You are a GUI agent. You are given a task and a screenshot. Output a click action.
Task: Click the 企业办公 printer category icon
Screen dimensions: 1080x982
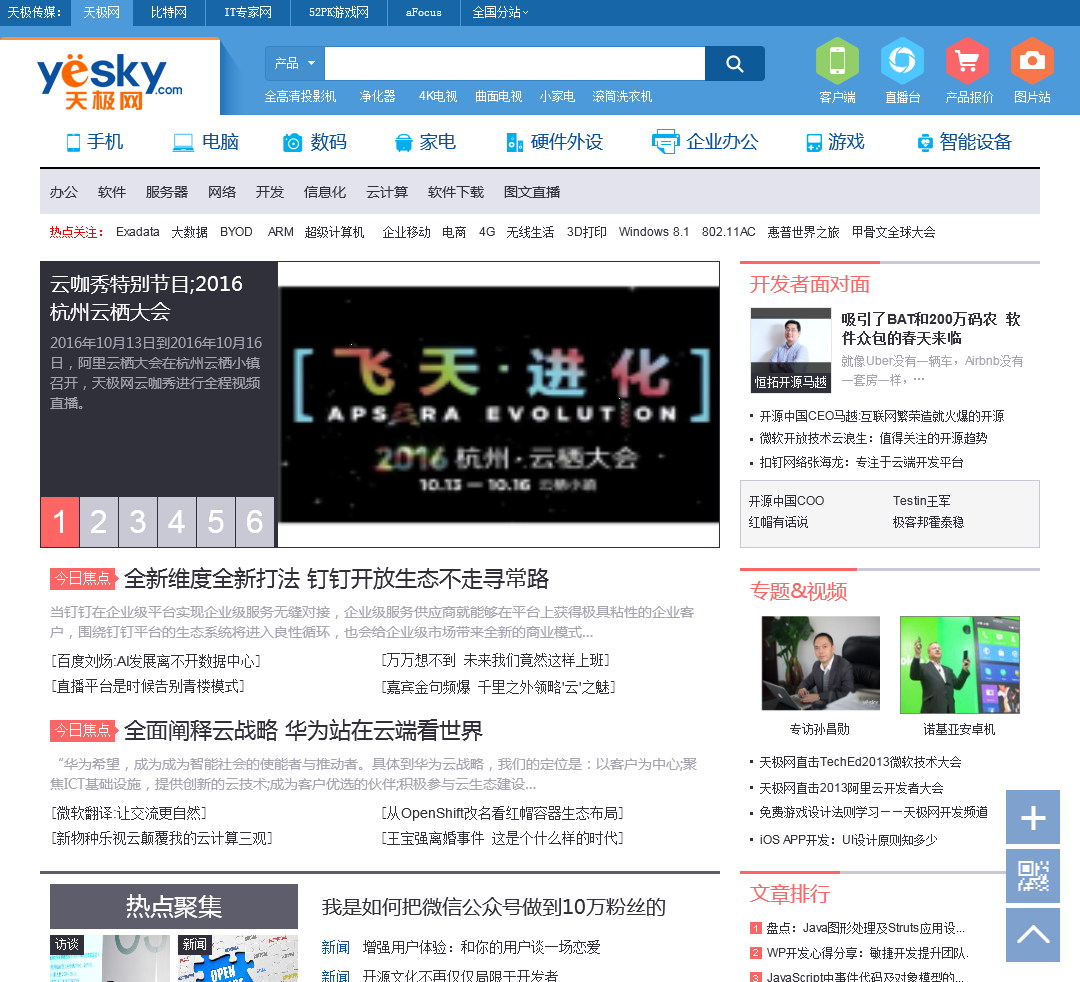(665, 142)
